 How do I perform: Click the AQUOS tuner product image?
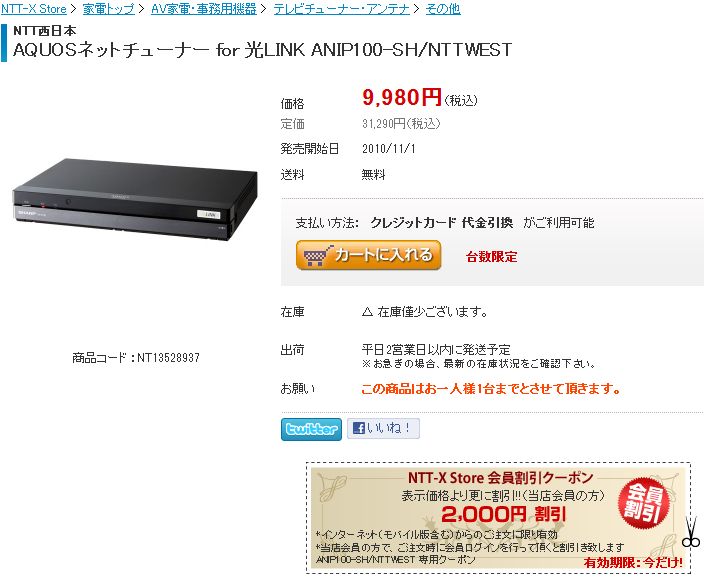(135, 199)
